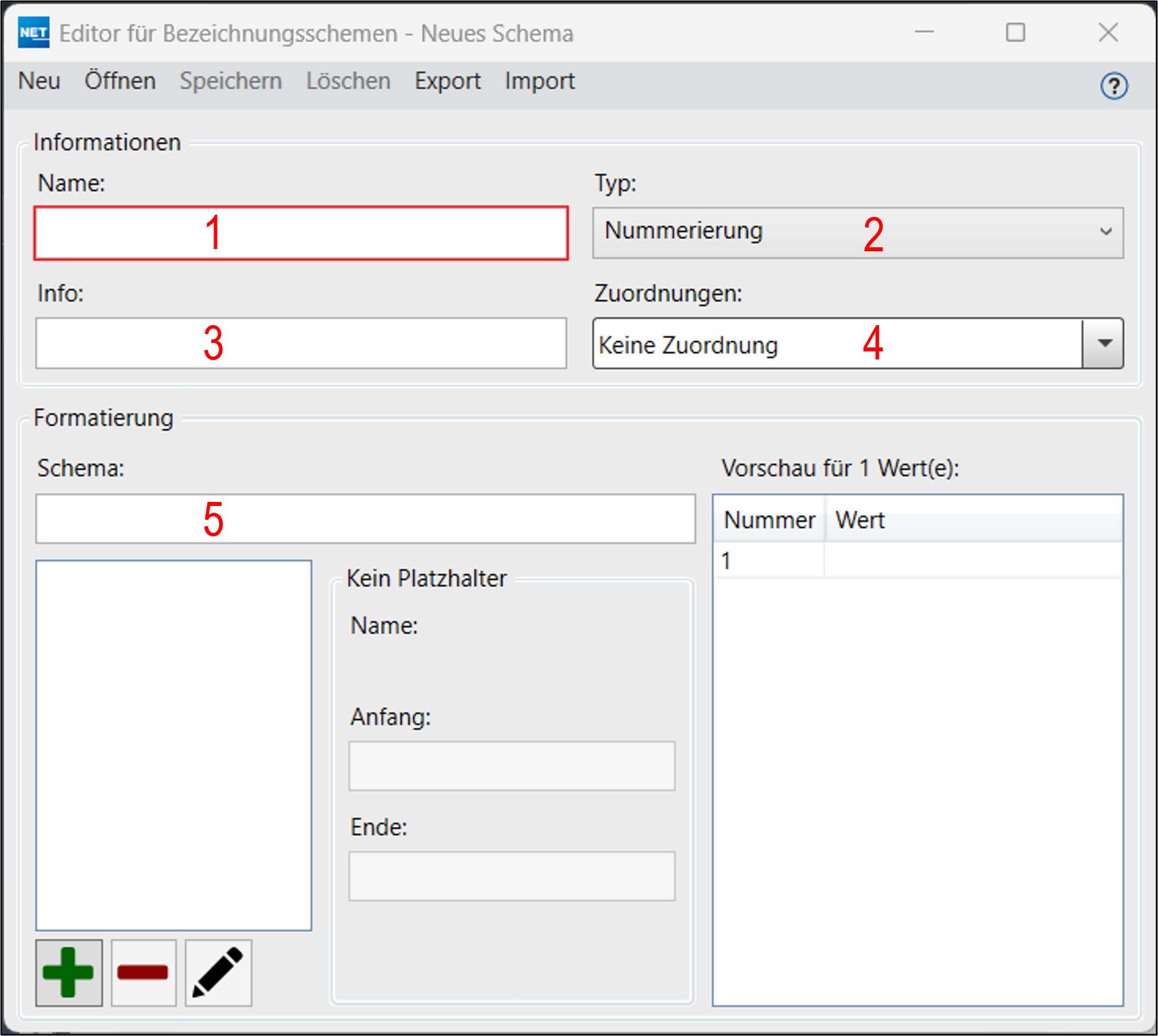The image size is (1158, 1036).
Task: Open help via the question mark icon
Action: [x=1113, y=86]
